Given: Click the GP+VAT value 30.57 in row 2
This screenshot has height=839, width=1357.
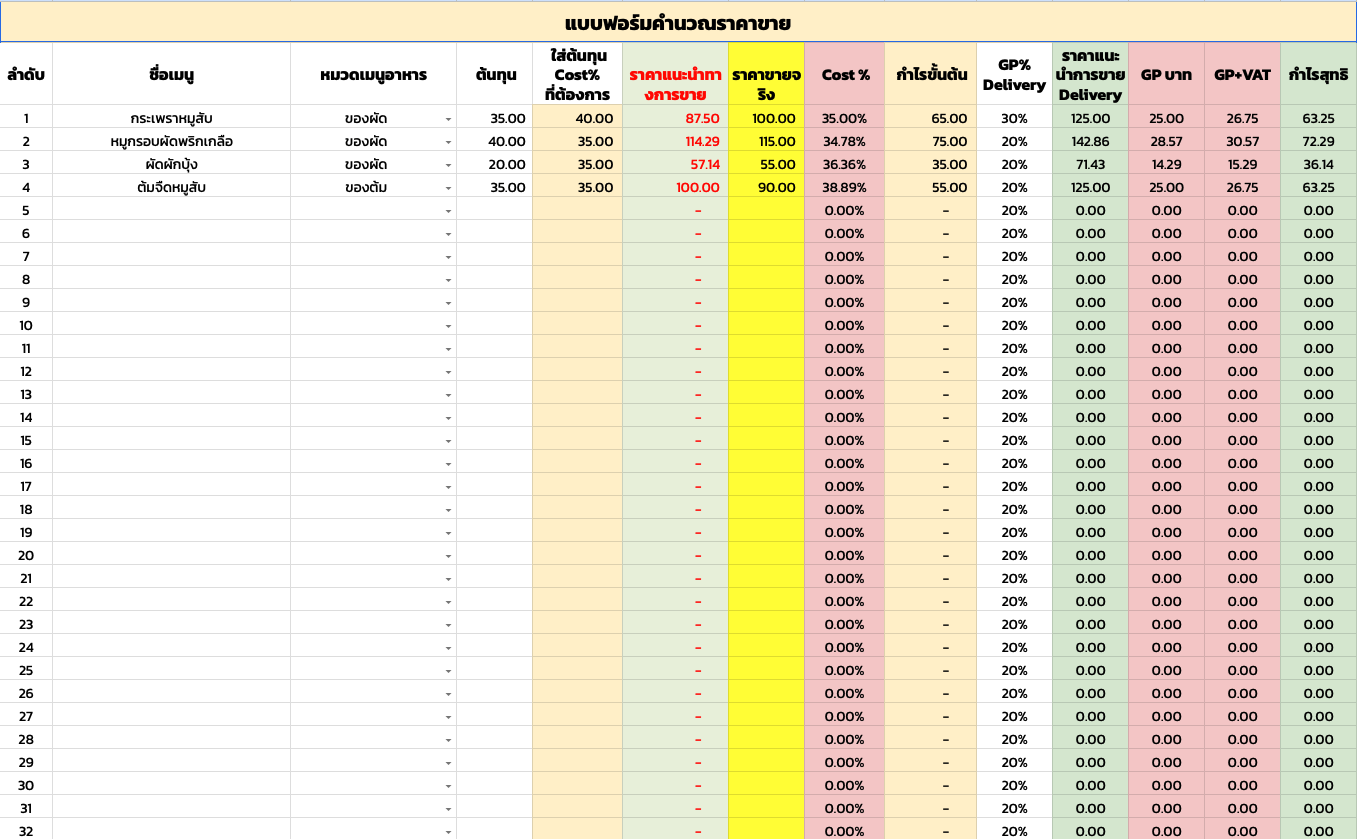Looking at the screenshot, I should (x=1240, y=141).
